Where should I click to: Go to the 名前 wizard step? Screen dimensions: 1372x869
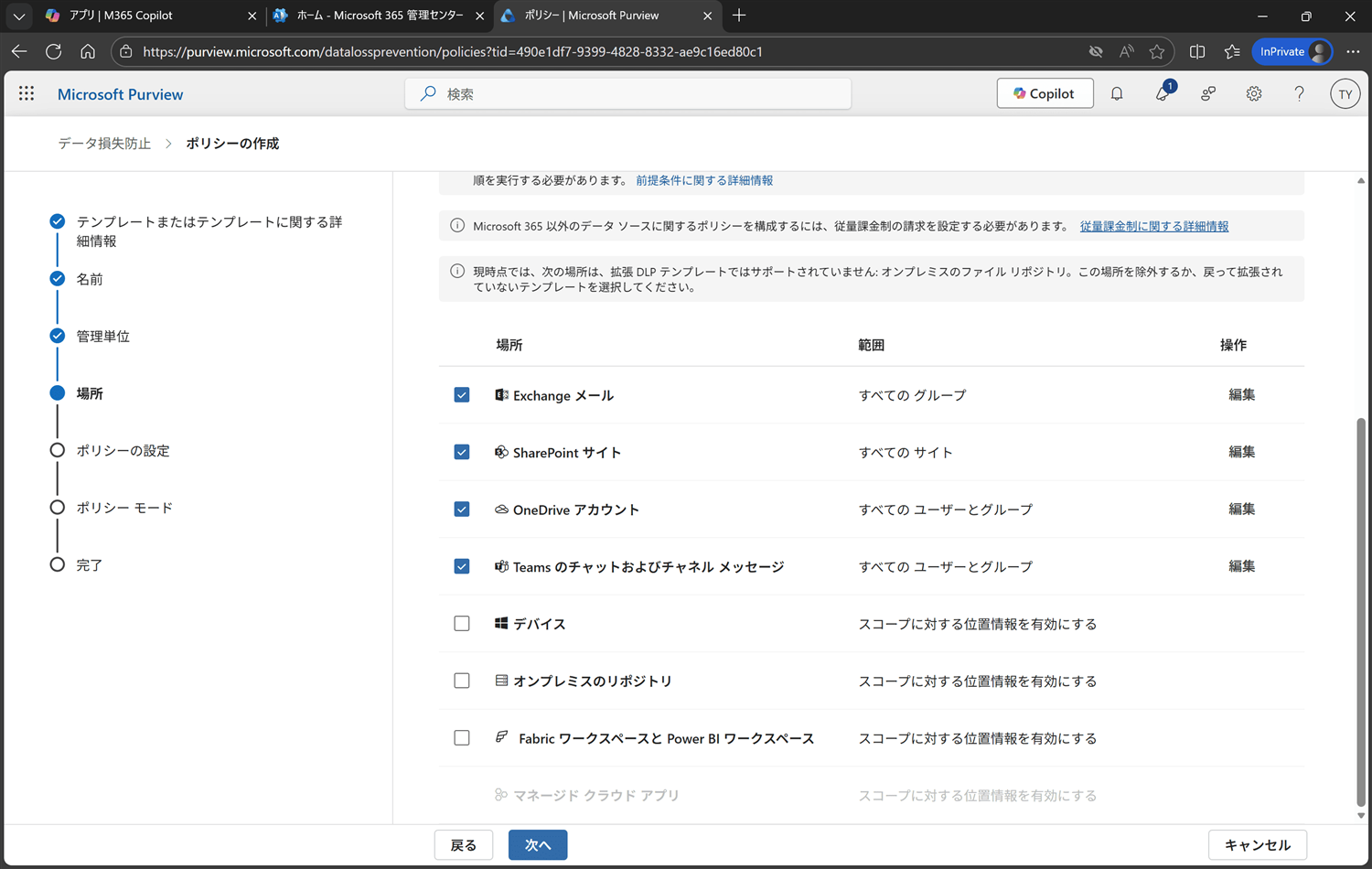tap(90, 279)
